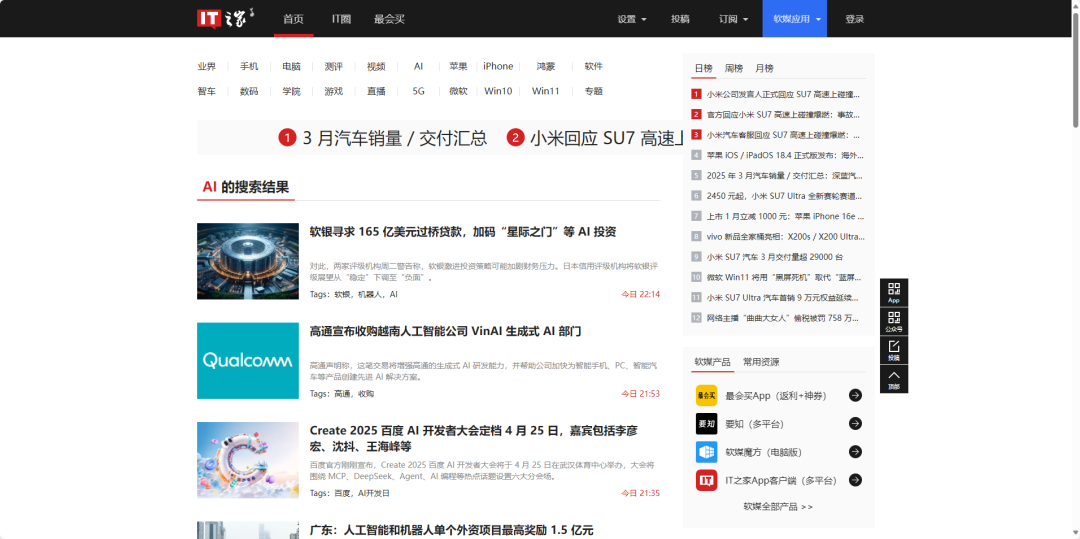Image resolution: width=1080 pixels, height=539 pixels.
Task: Open headline 3 月汽车销量 / 交付汇总
Action: click(x=395, y=138)
